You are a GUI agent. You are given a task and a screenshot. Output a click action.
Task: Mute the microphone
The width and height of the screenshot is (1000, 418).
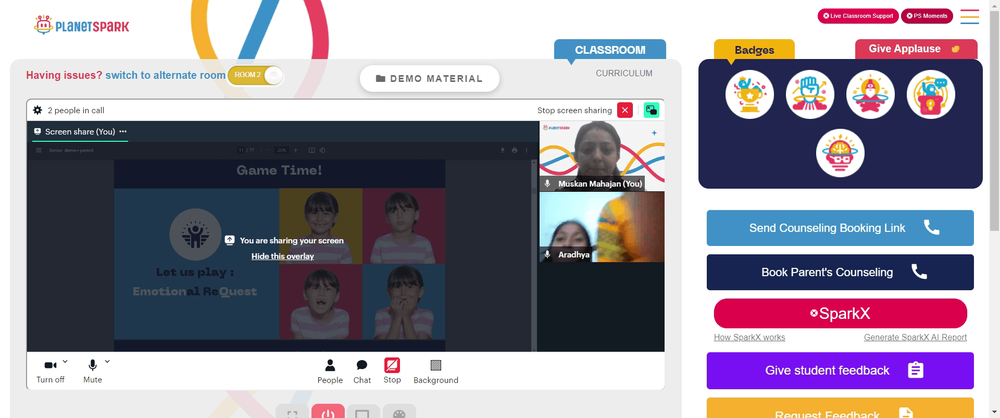[x=92, y=371]
